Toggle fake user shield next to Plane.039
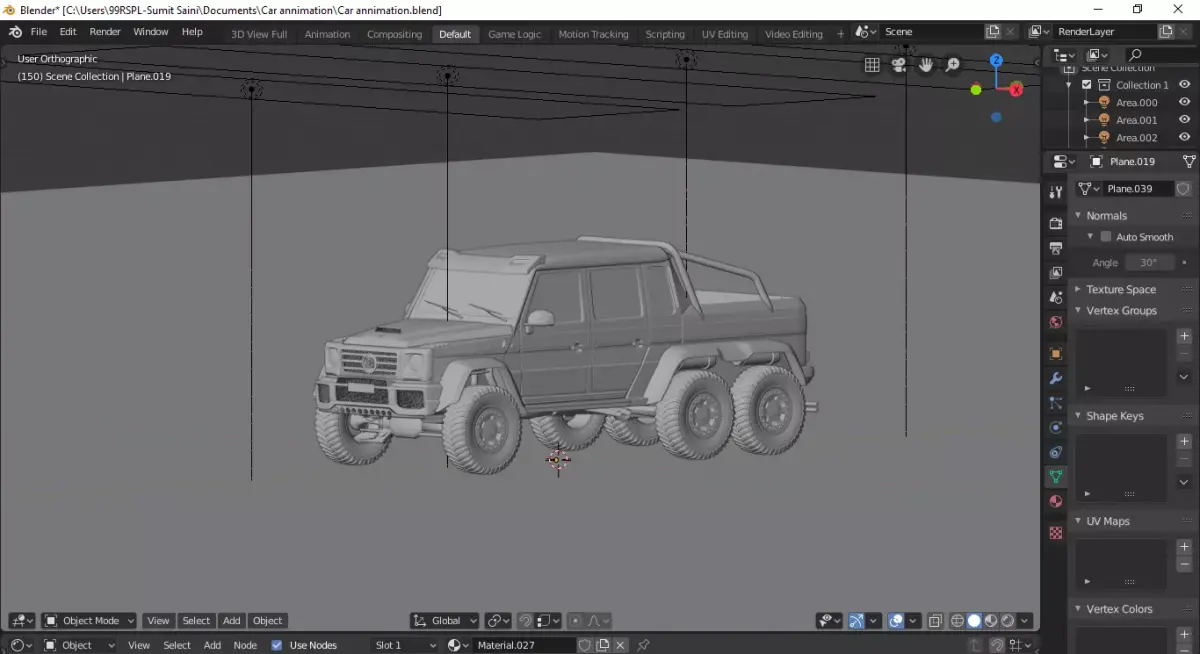1200x654 pixels. click(x=1183, y=188)
